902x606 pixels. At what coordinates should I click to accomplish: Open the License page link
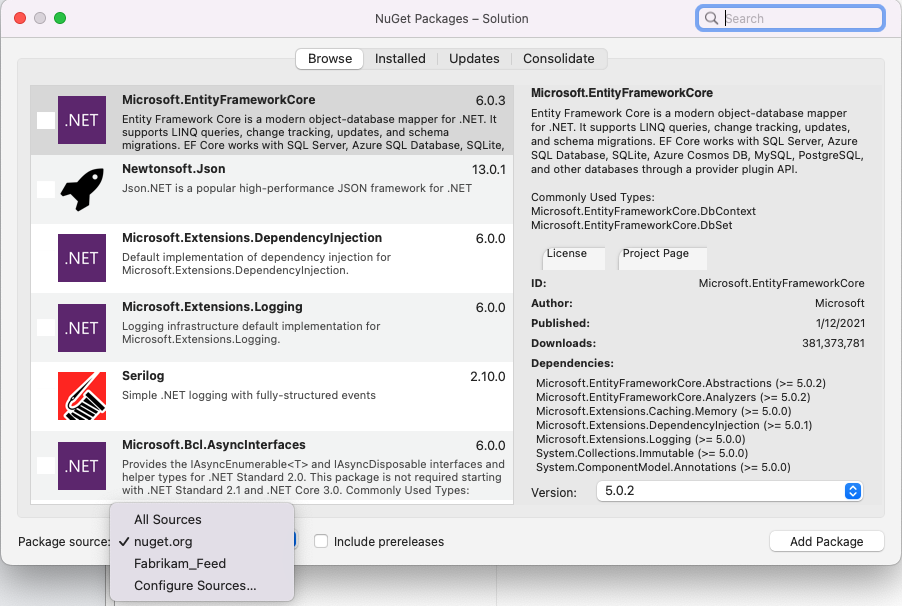point(573,257)
